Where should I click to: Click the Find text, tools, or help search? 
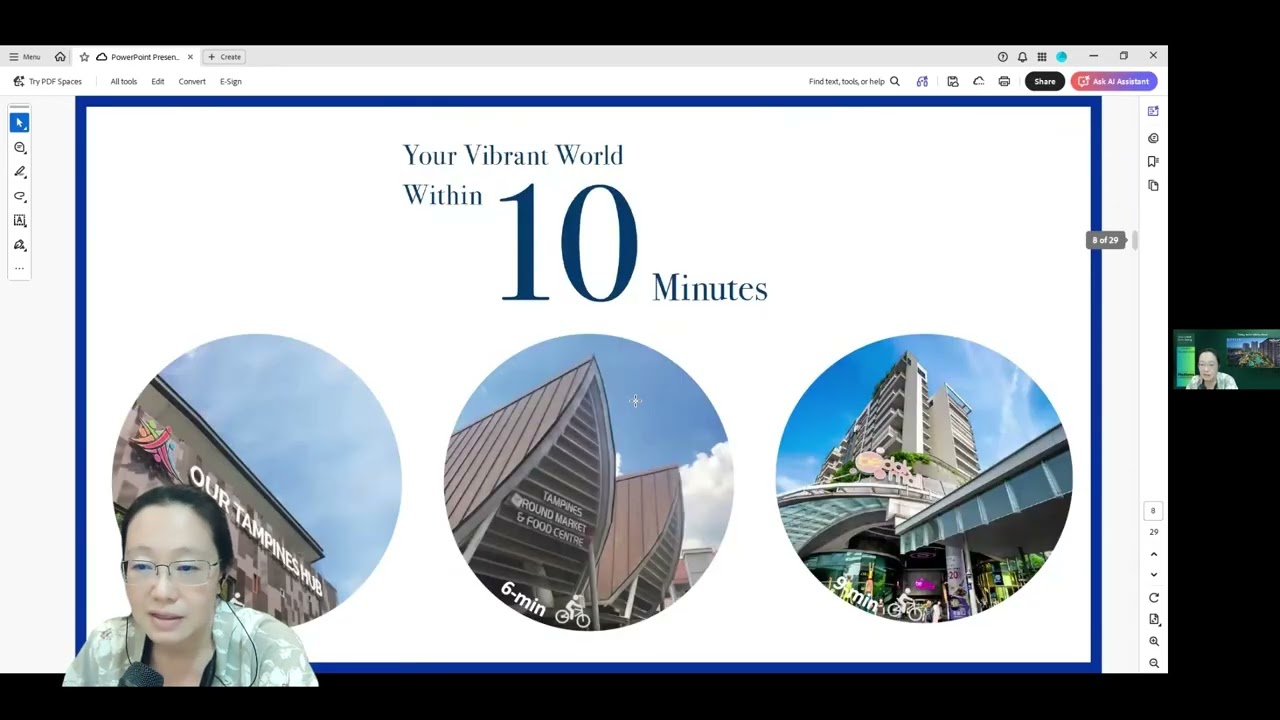(x=854, y=81)
